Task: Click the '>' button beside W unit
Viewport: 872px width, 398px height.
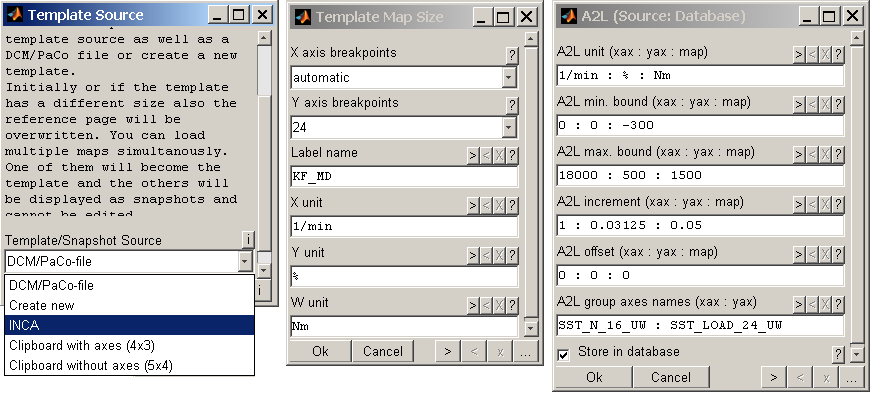Action: tap(473, 306)
